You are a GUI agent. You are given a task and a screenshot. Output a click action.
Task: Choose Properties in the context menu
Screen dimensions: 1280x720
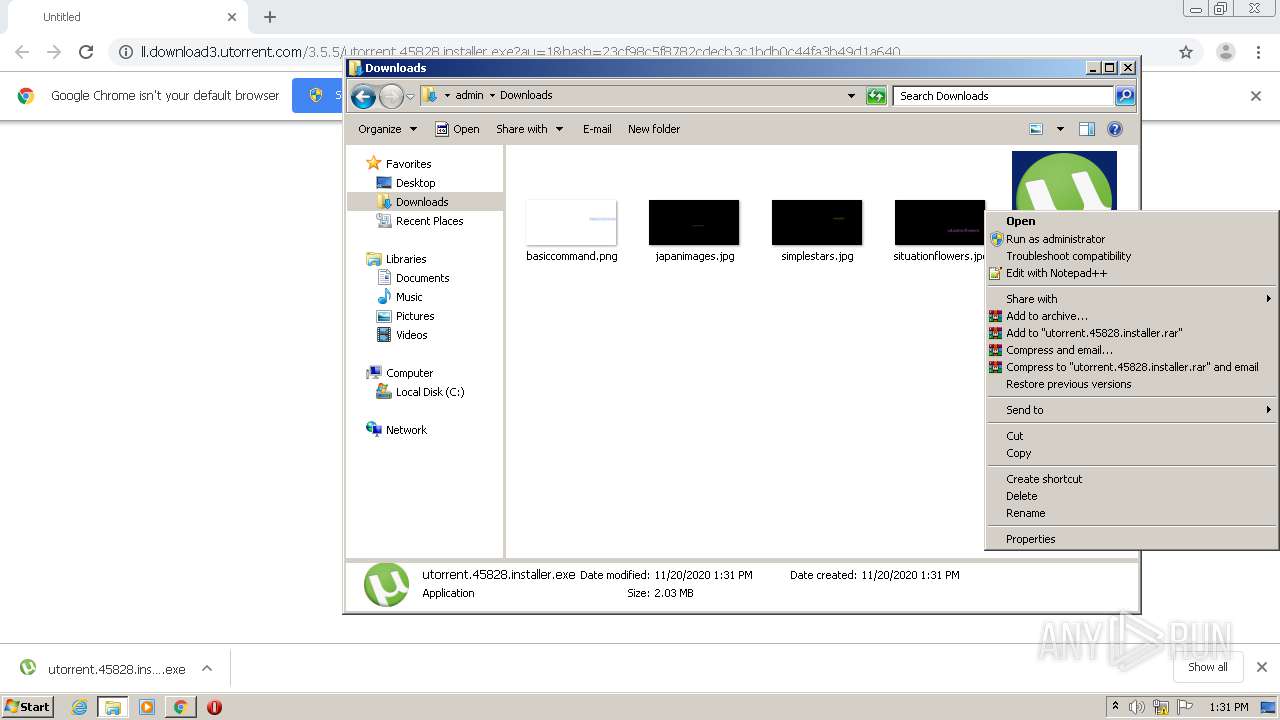tap(1131, 539)
